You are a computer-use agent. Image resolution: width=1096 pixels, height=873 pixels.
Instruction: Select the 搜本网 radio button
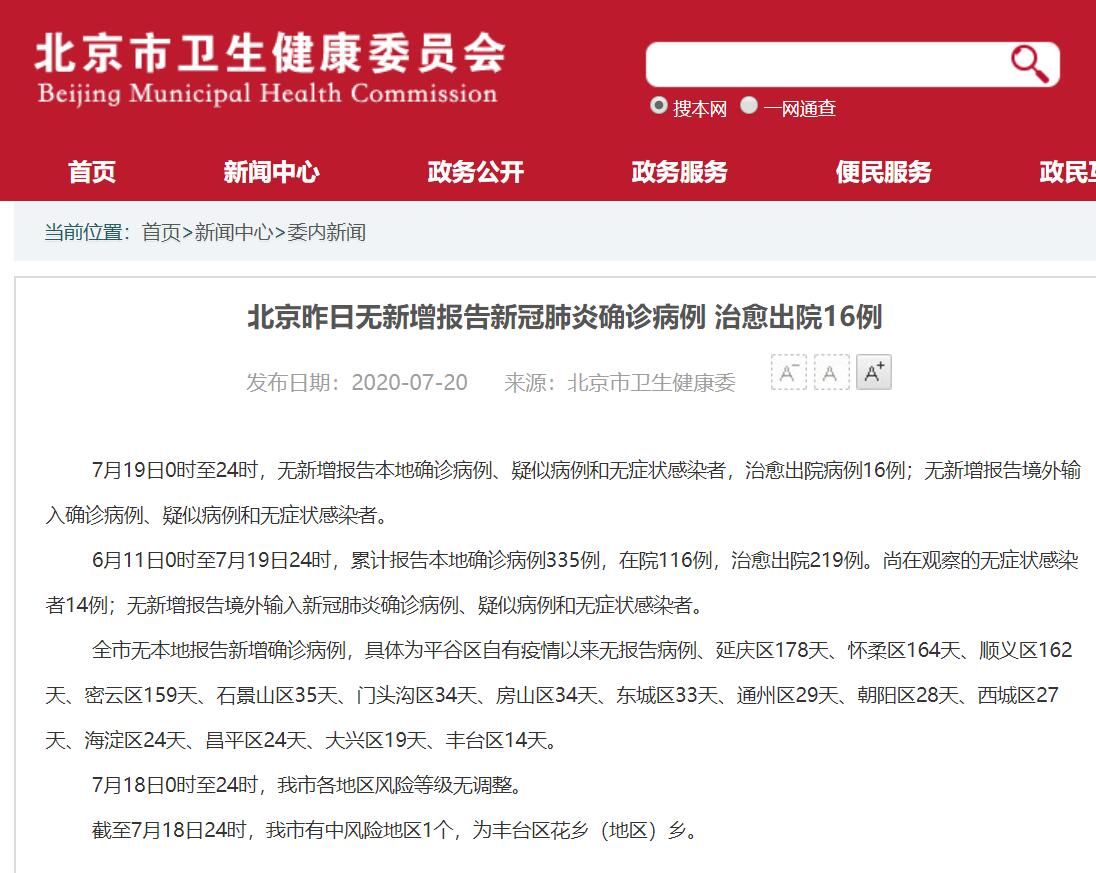coord(659,106)
